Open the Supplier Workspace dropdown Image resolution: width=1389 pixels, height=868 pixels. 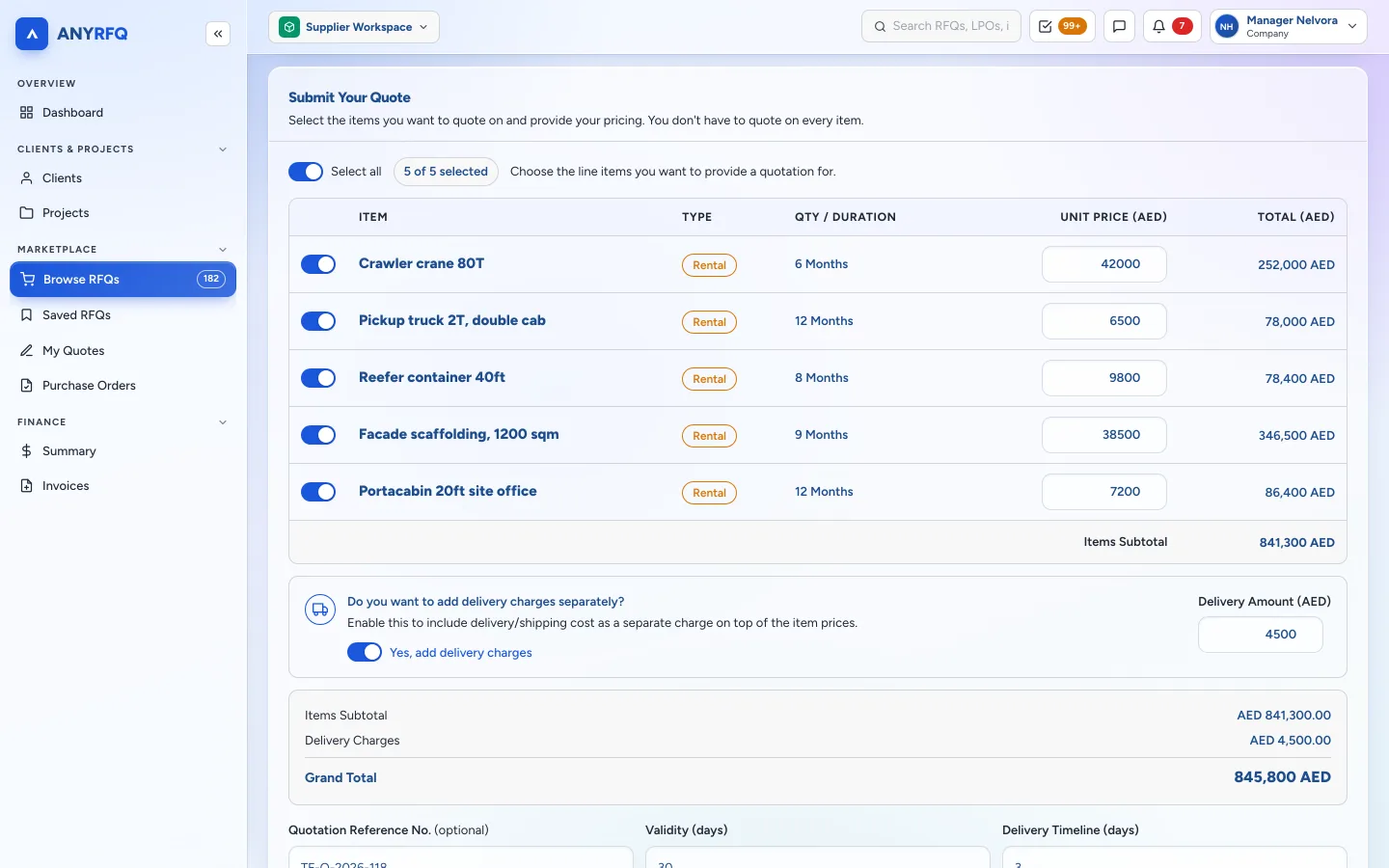click(354, 27)
